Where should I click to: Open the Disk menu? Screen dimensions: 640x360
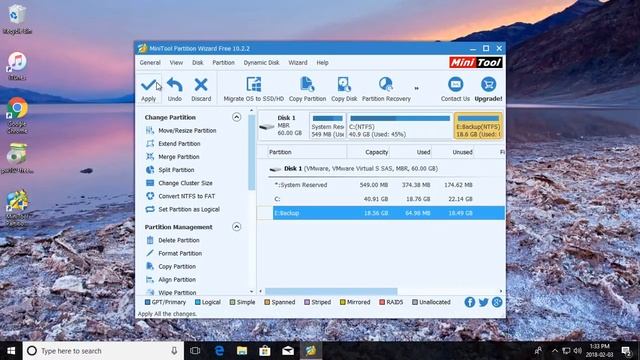198,63
